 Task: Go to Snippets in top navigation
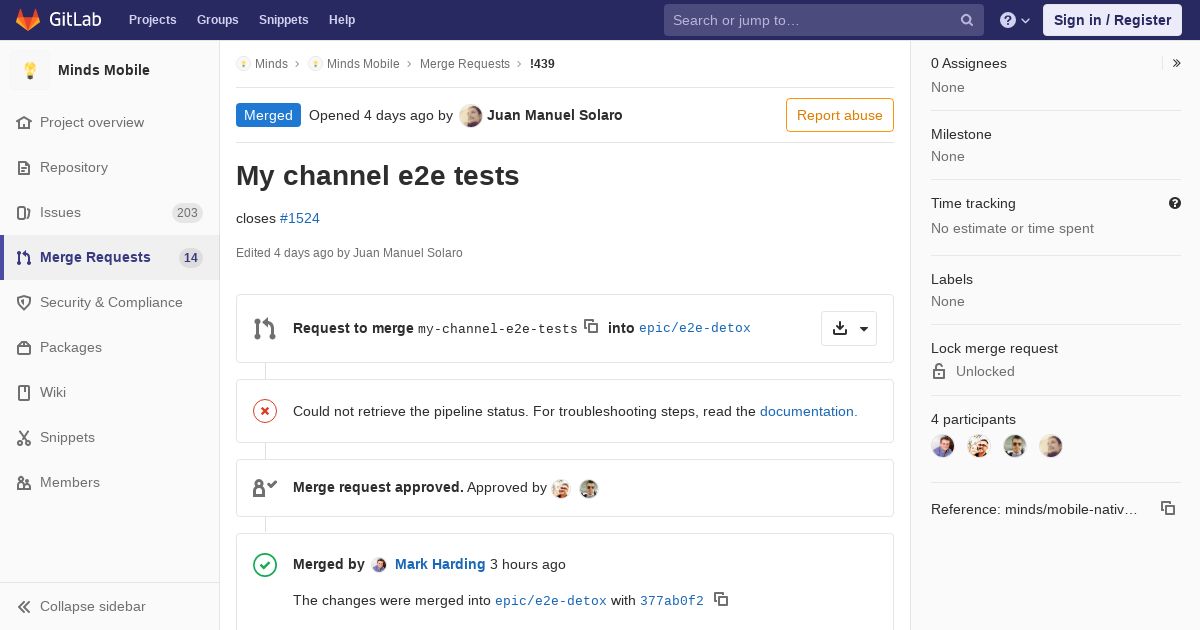click(283, 20)
